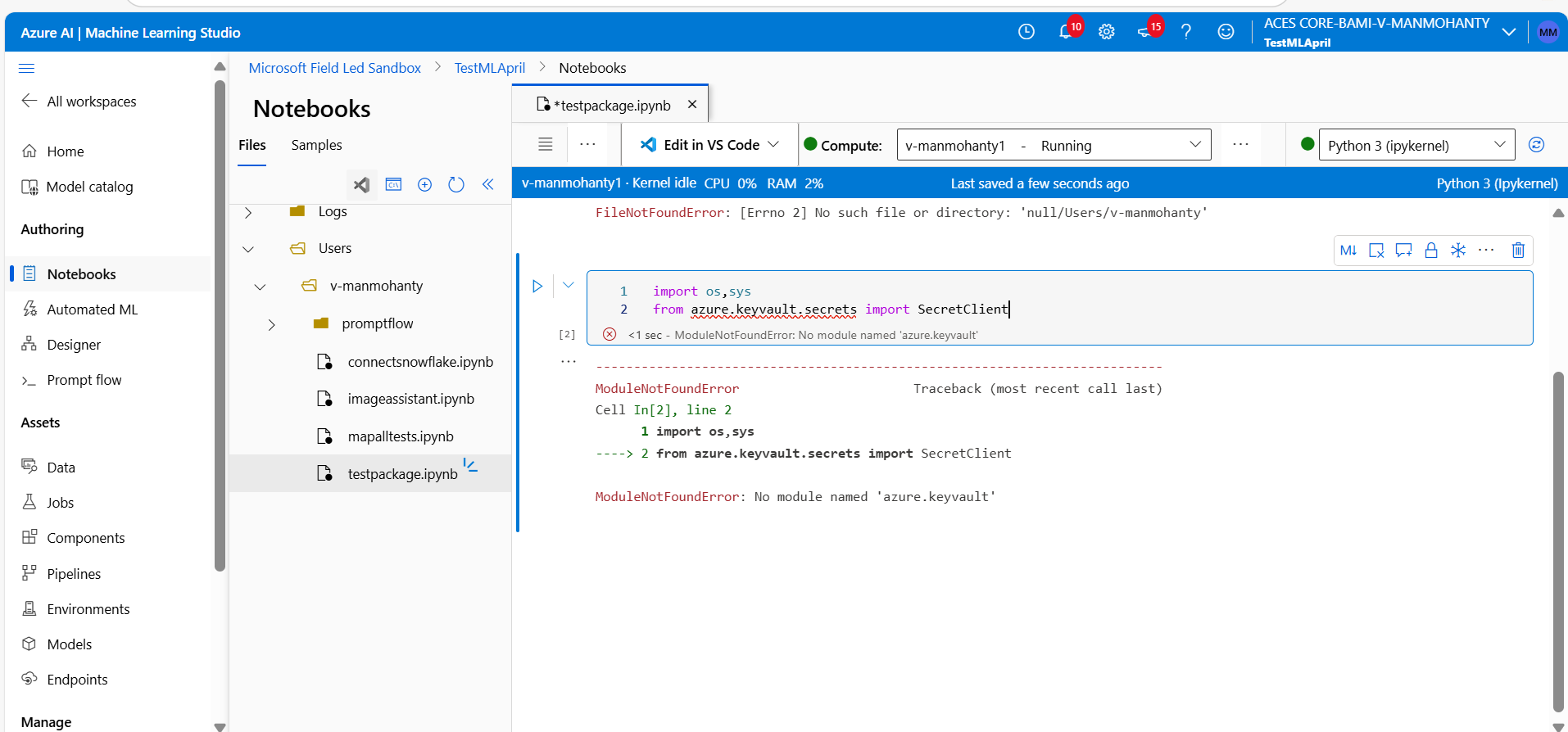The height and width of the screenshot is (732, 1568).
Task: Expand workspace switcher chevron in header
Action: pos(1508,32)
